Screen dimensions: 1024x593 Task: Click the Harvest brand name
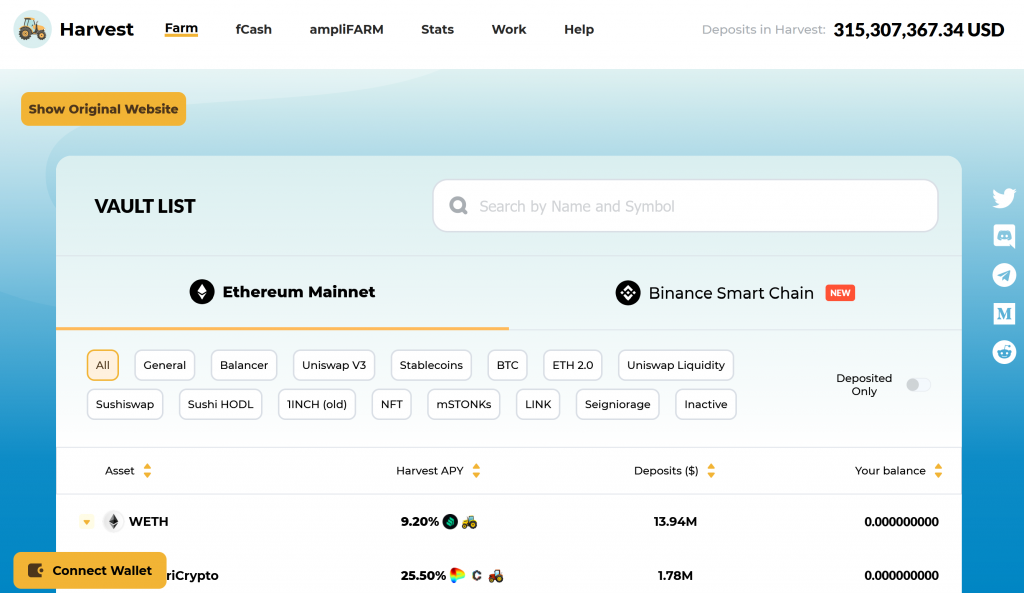97,29
